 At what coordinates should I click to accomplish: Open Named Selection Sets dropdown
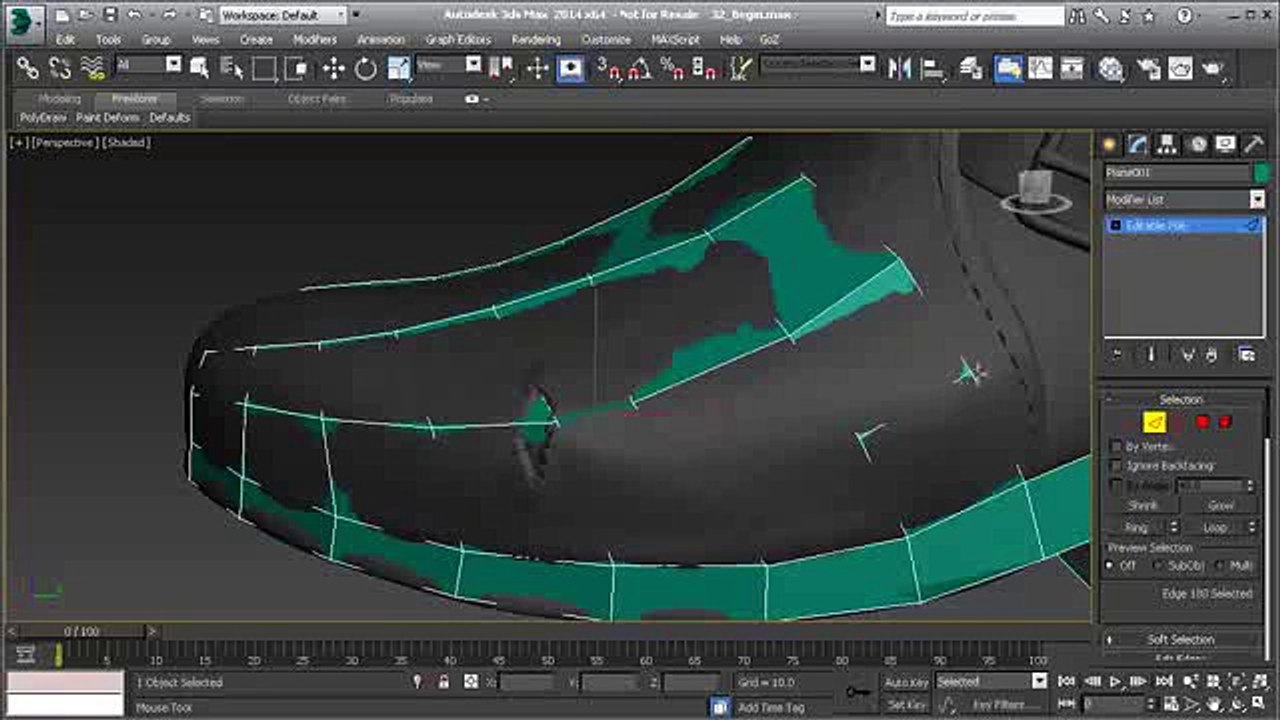(x=818, y=65)
